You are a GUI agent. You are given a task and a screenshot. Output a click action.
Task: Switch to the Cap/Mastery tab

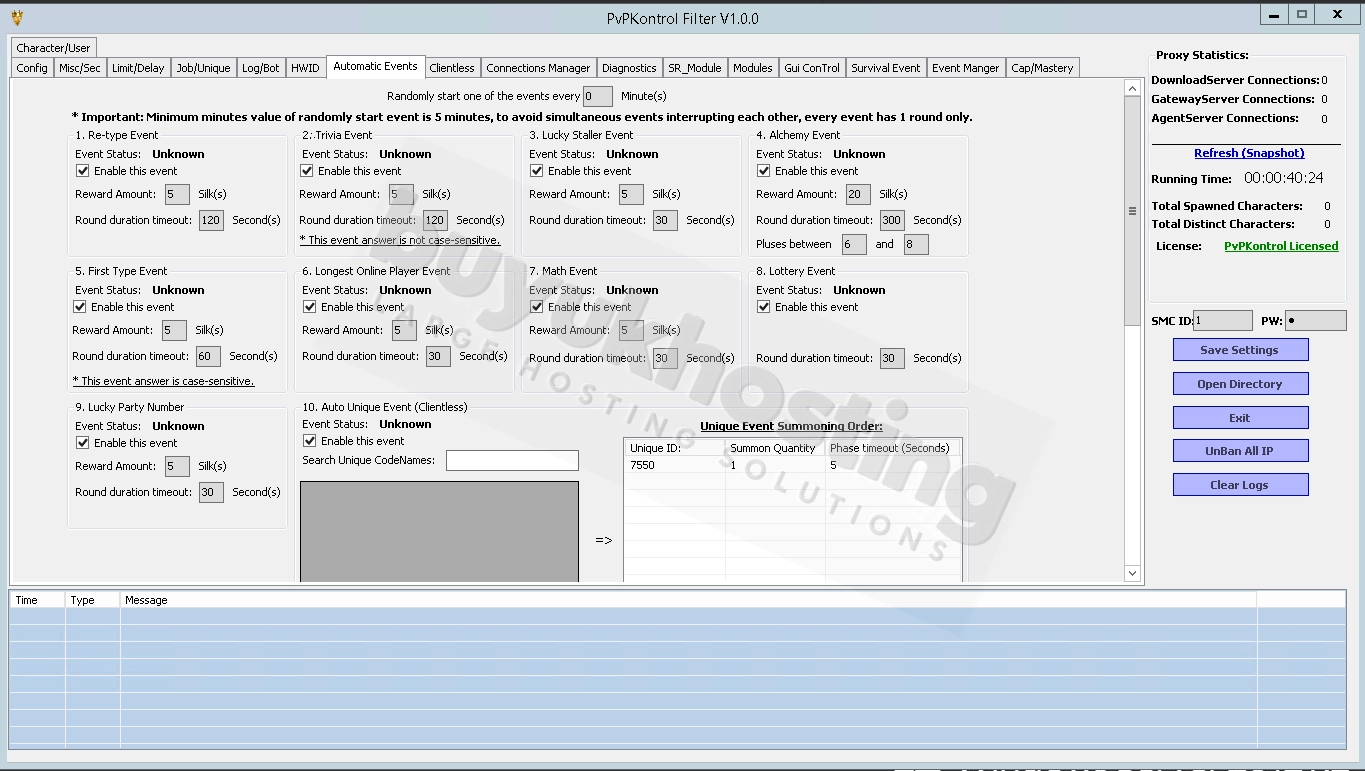click(1042, 68)
